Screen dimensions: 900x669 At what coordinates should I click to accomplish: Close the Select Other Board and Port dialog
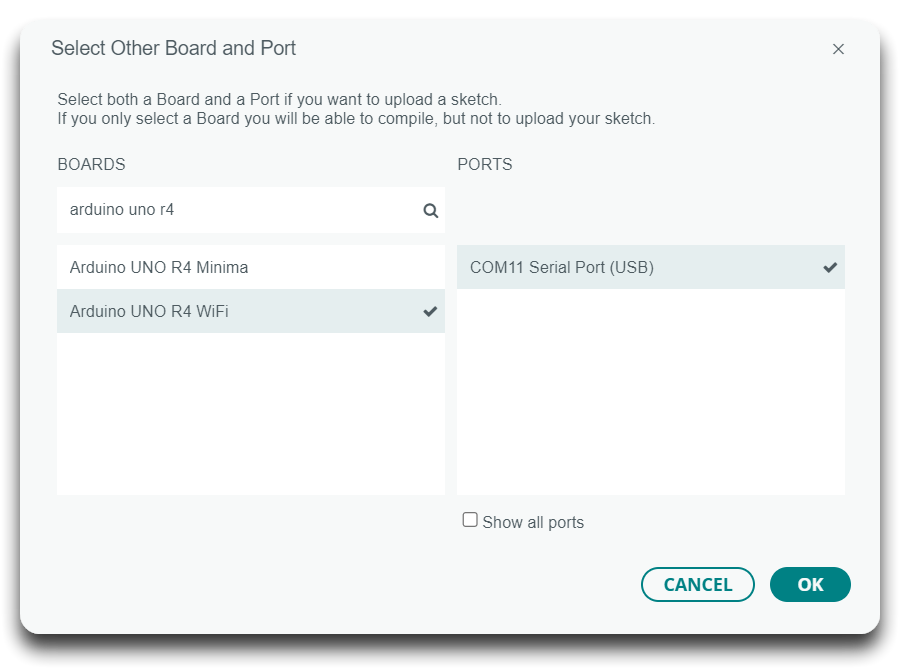pos(838,49)
